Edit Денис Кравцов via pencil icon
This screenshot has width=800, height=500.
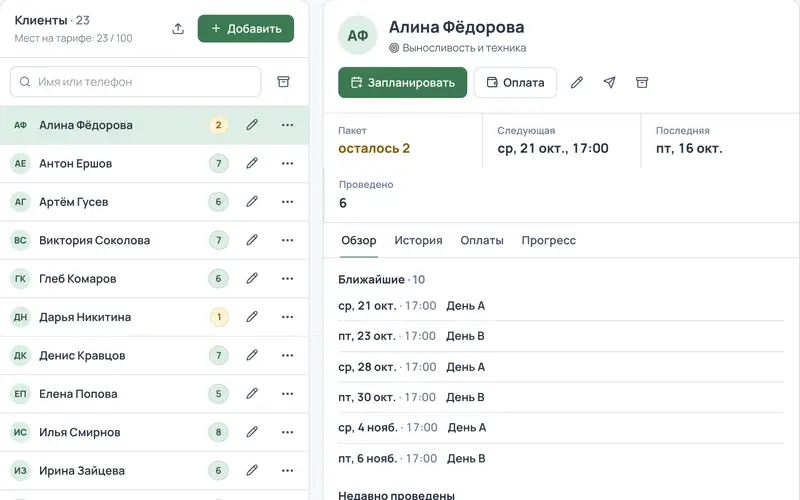click(x=252, y=355)
